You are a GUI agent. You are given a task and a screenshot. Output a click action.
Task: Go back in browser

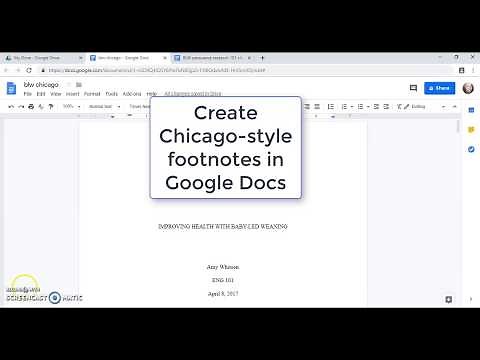point(6,70)
